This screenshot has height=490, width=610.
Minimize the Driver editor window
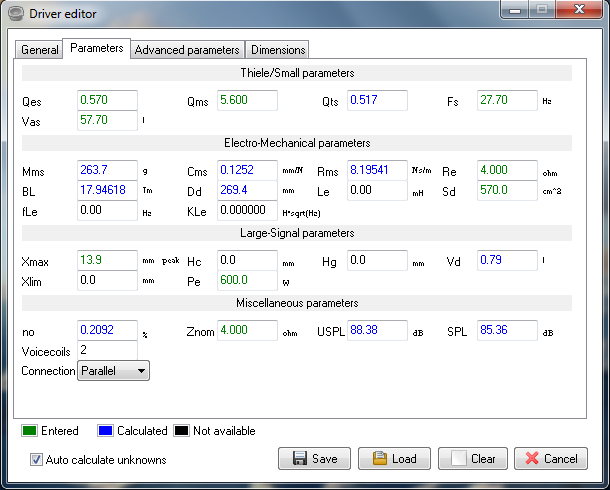(x=515, y=10)
